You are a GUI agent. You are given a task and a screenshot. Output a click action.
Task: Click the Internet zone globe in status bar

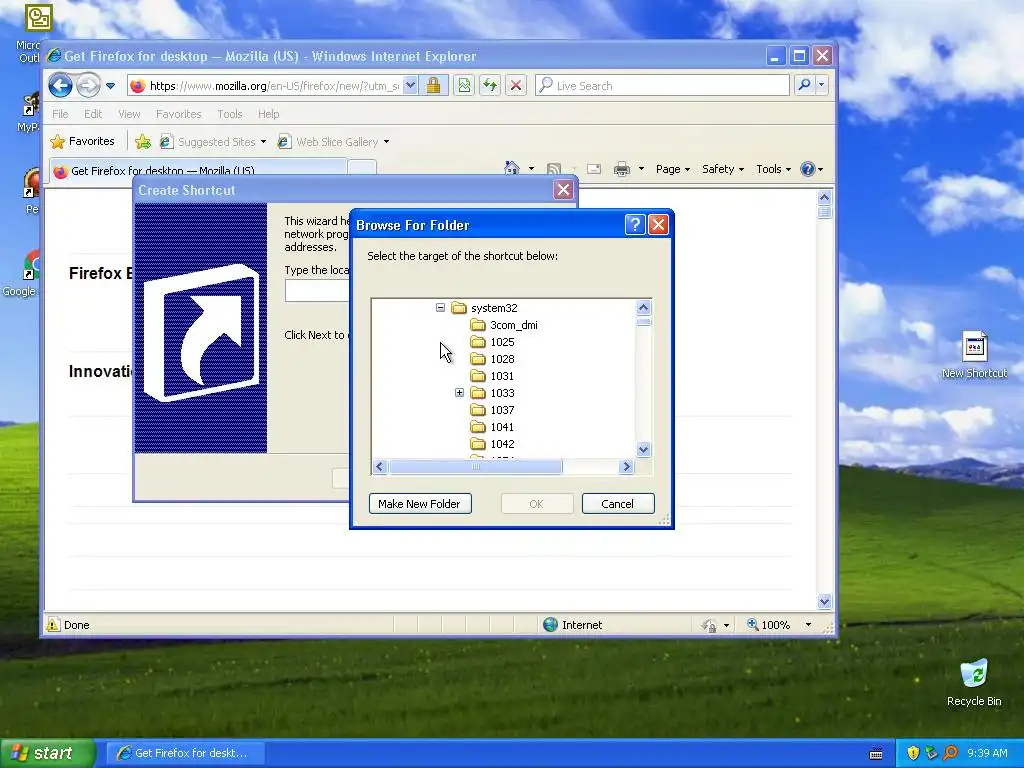click(551, 625)
